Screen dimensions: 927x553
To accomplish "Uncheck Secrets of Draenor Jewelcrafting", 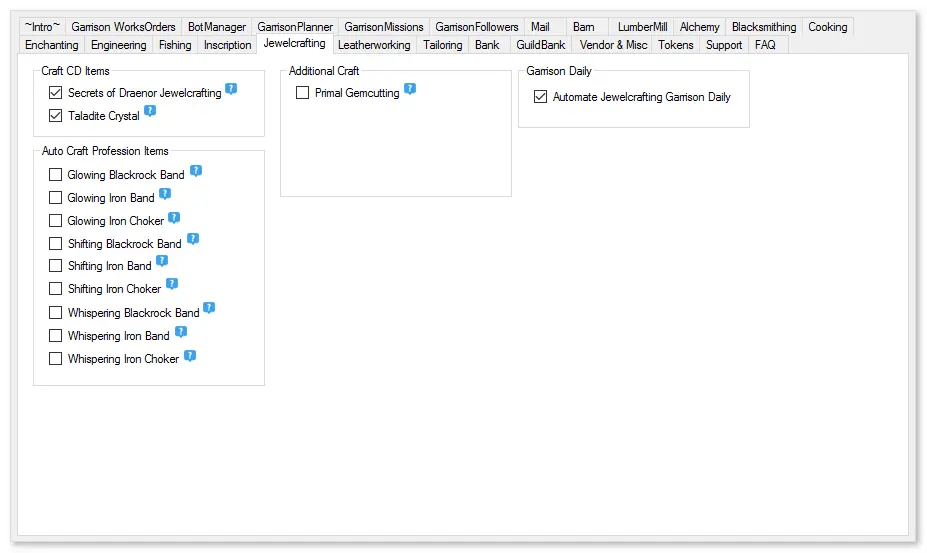I will click(x=56, y=93).
